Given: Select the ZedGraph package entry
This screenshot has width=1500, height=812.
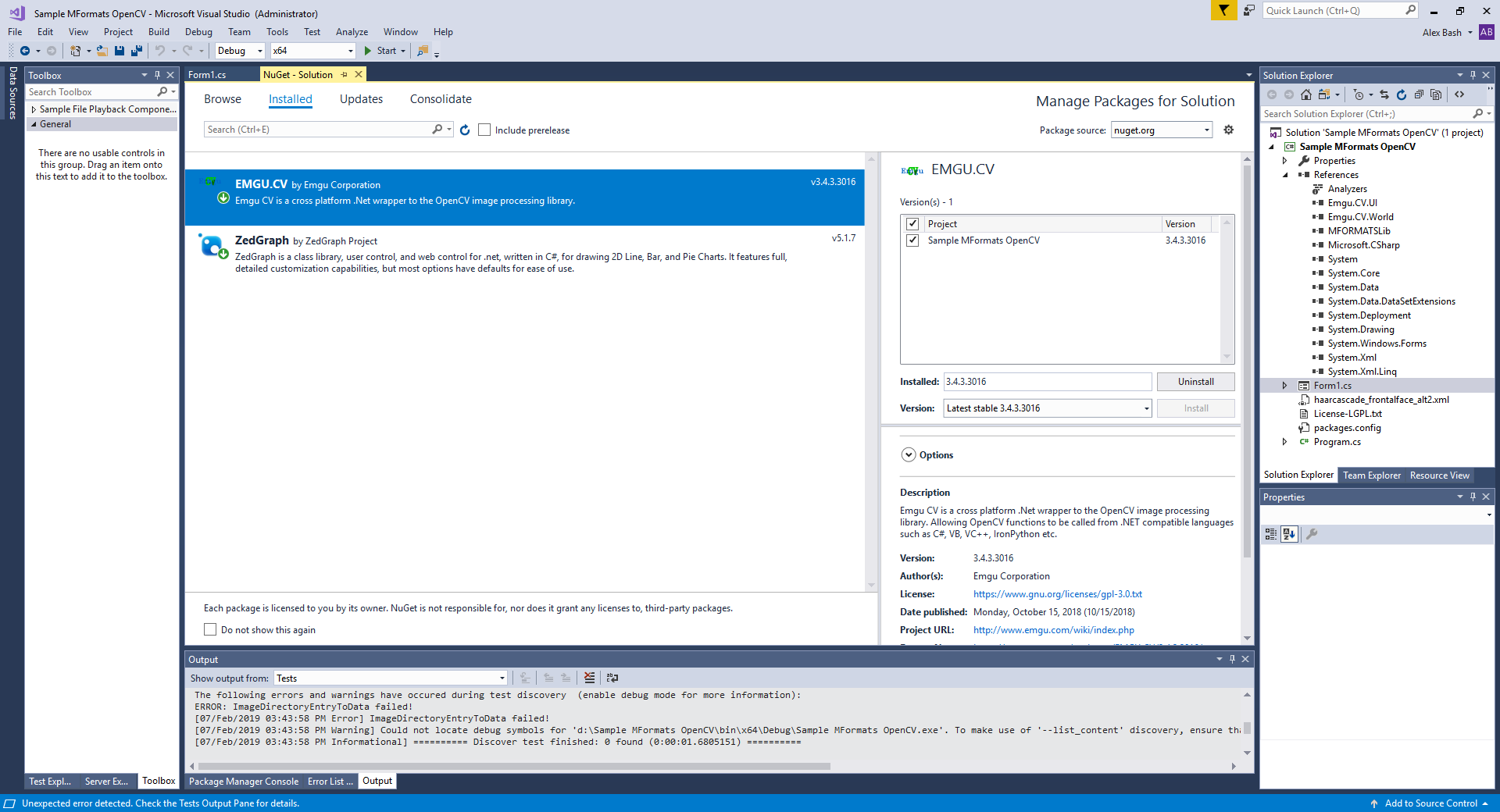Looking at the screenshot, I should pos(525,254).
